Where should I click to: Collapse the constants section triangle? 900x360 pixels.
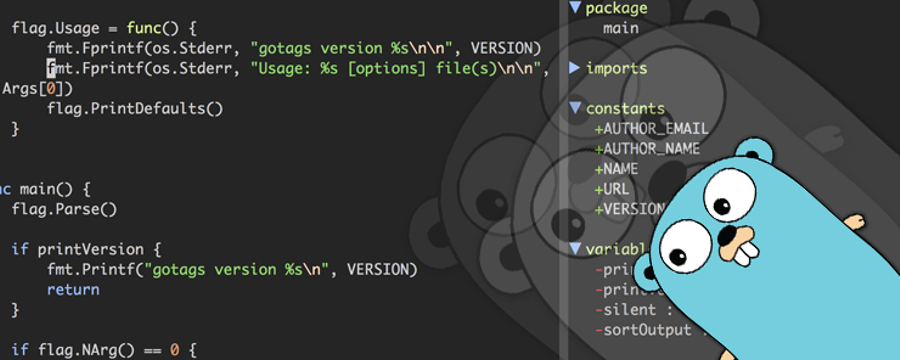(575, 108)
